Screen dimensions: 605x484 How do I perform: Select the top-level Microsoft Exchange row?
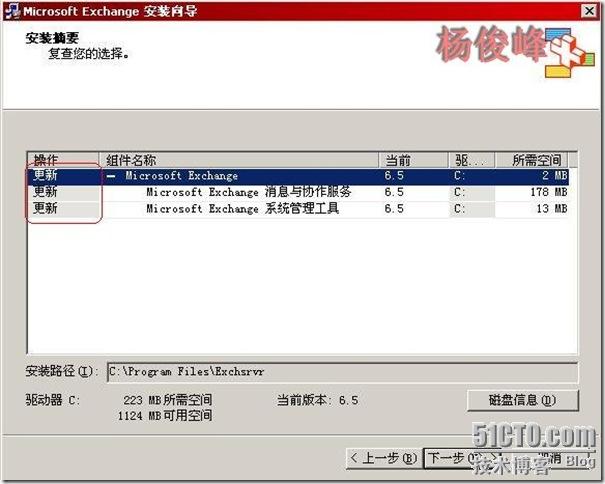[298, 176]
